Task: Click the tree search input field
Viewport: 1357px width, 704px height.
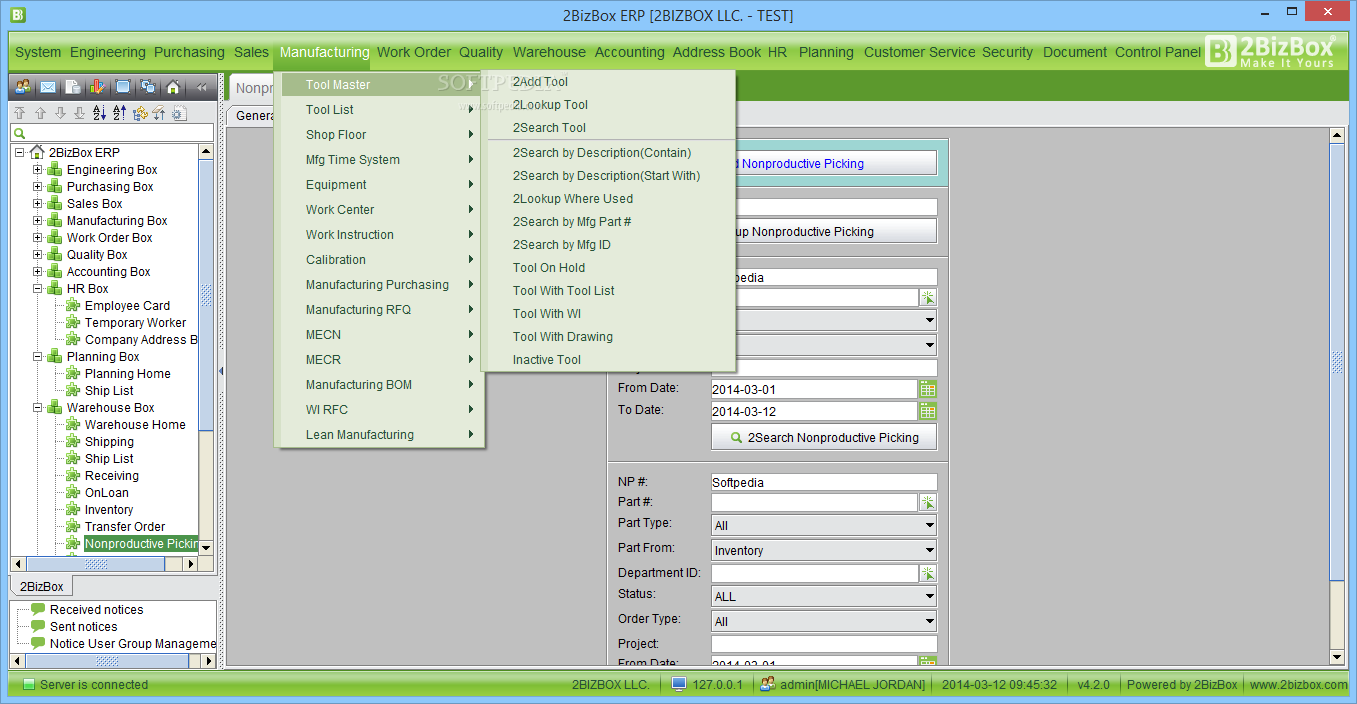Action: coord(112,133)
